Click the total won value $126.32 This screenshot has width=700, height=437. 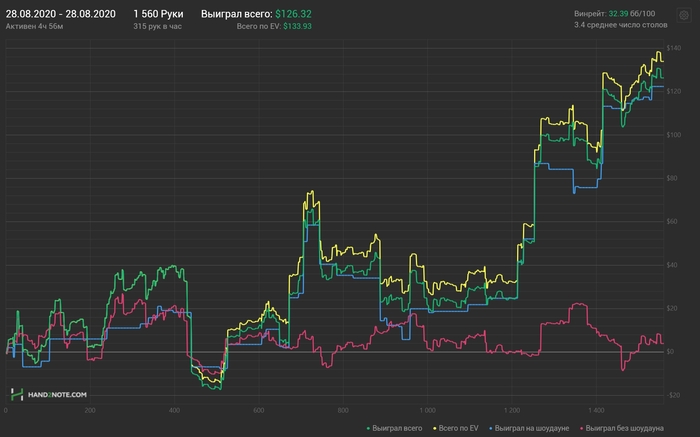click(x=293, y=14)
